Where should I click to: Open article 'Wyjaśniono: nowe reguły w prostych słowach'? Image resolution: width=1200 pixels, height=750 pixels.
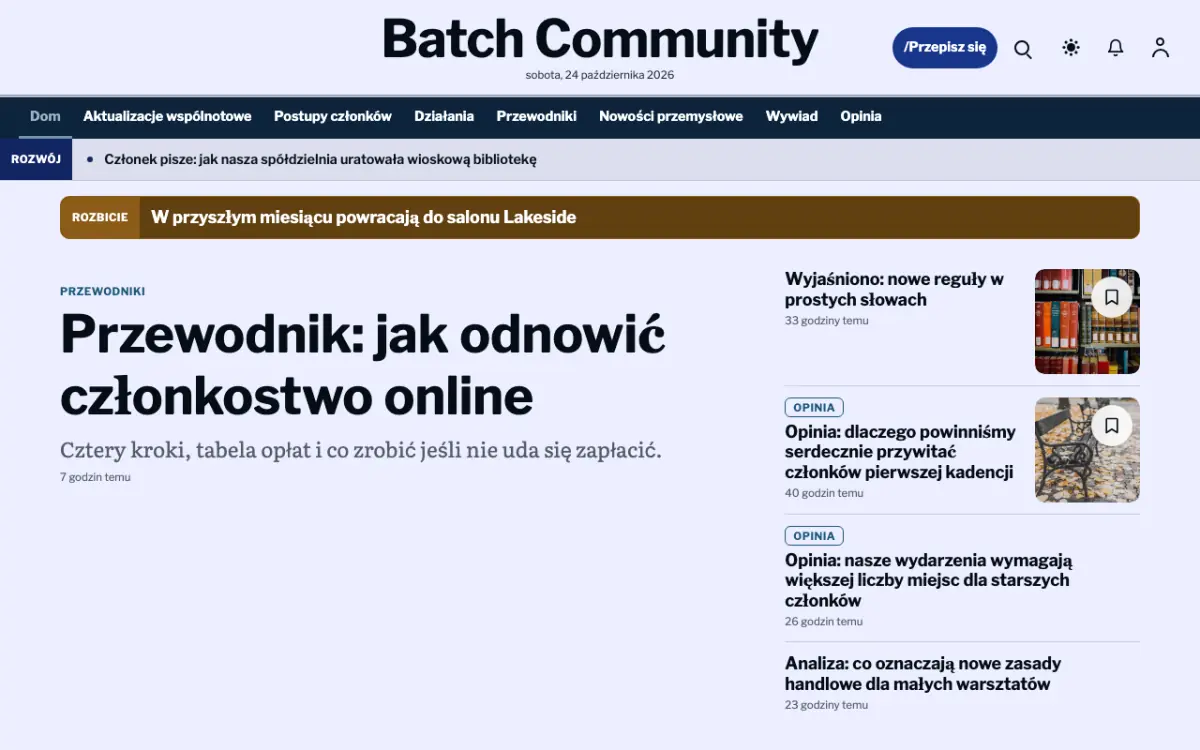[x=894, y=289]
